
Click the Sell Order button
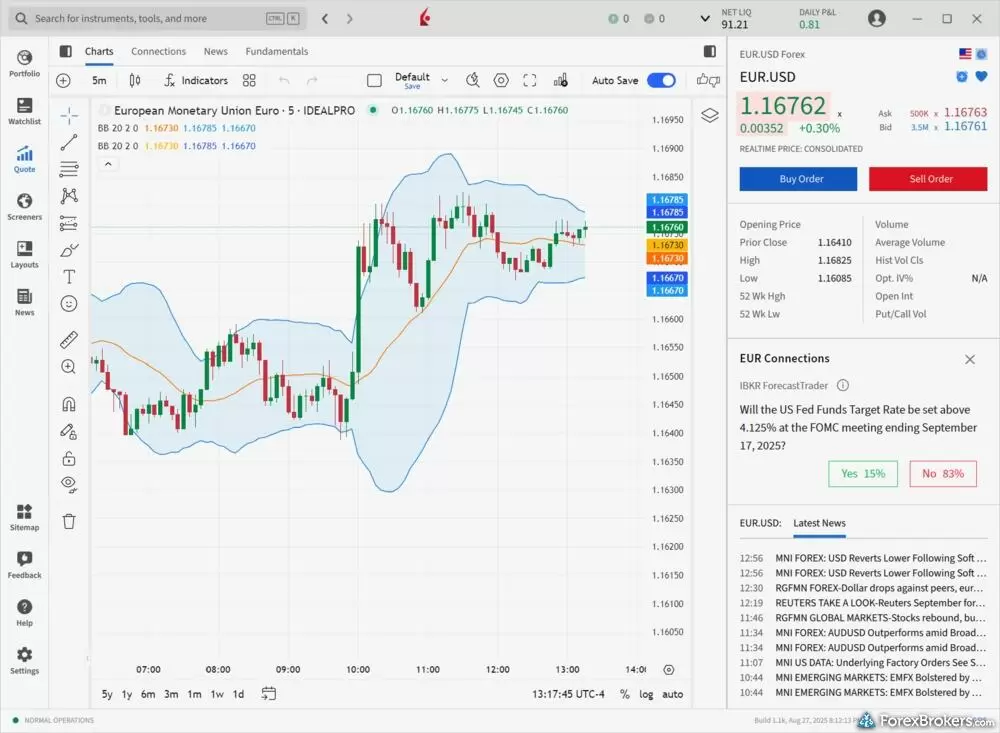click(x=928, y=179)
